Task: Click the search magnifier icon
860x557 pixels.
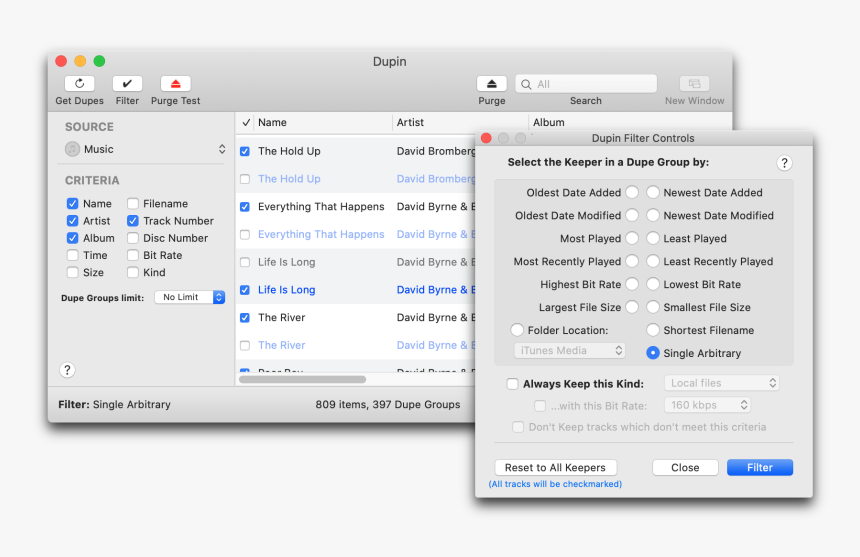Action: [x=526, y=84]
